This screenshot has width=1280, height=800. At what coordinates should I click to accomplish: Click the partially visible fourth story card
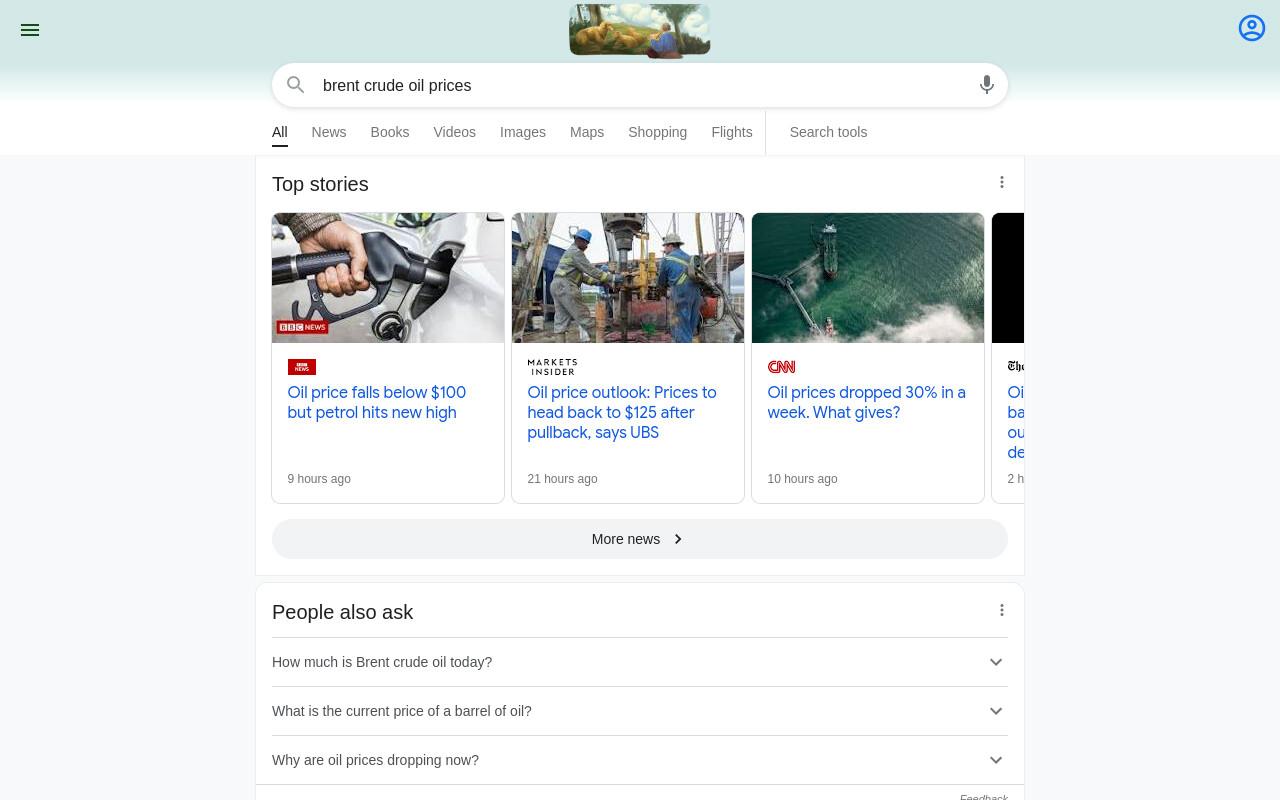[1008, 358]
